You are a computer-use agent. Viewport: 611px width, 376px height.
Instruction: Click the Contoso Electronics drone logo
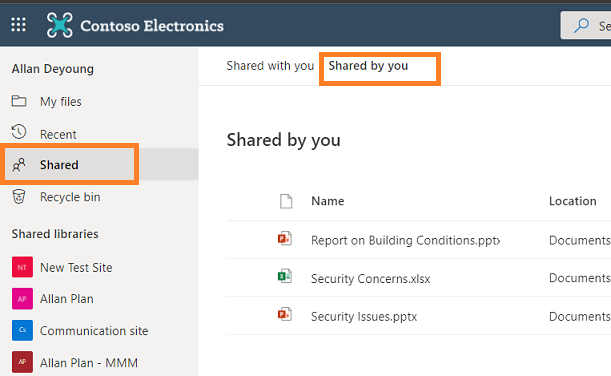(59, 25)
